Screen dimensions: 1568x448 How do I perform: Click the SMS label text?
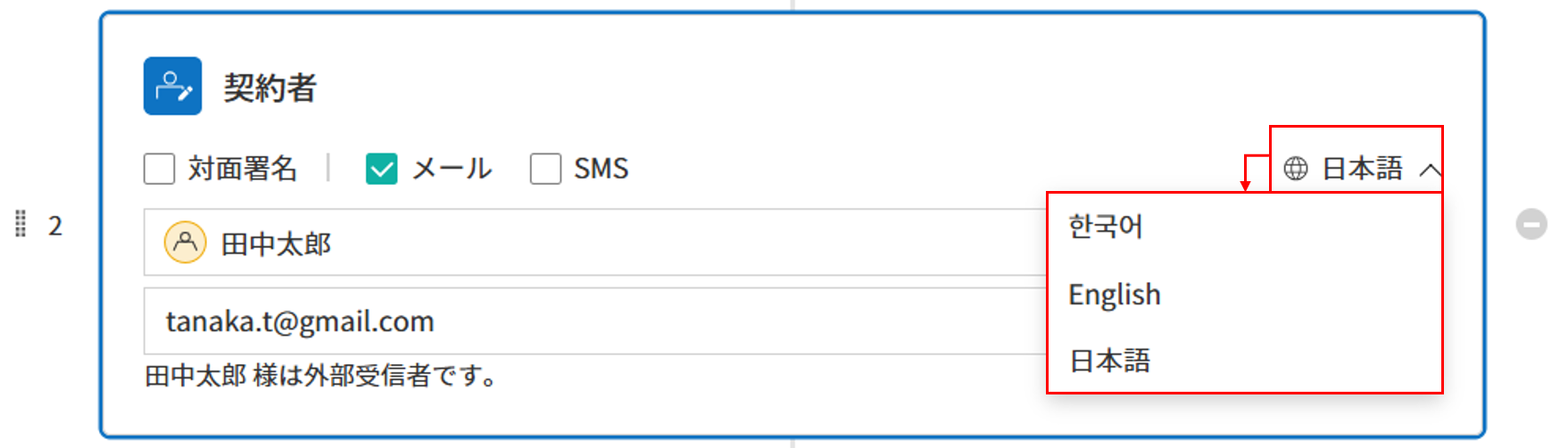(601, 169)
